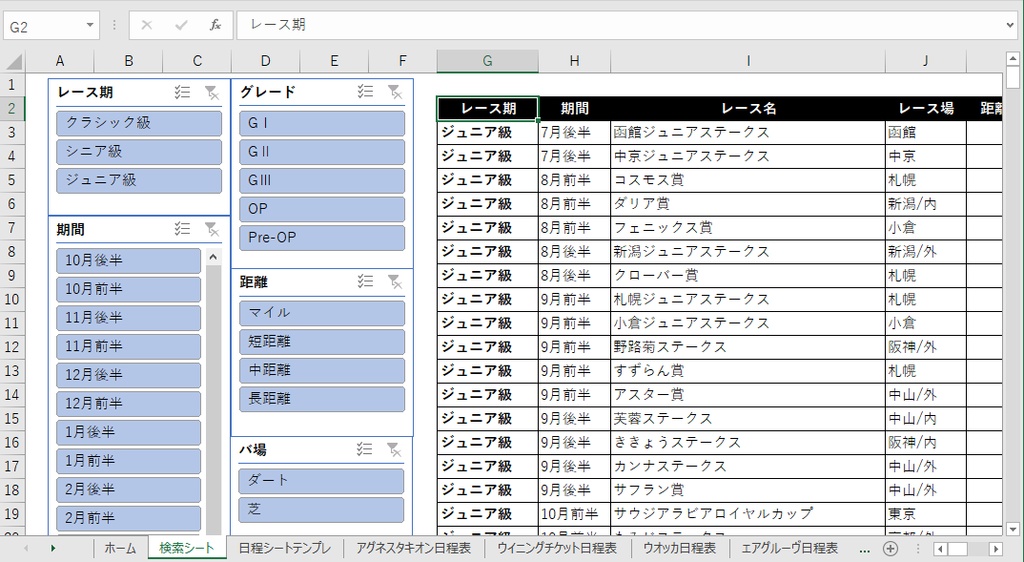The height and width of the screenshot is (562, 1024).
Task: Show more sheet tabs via ellipsis
Action: point(865,548)
